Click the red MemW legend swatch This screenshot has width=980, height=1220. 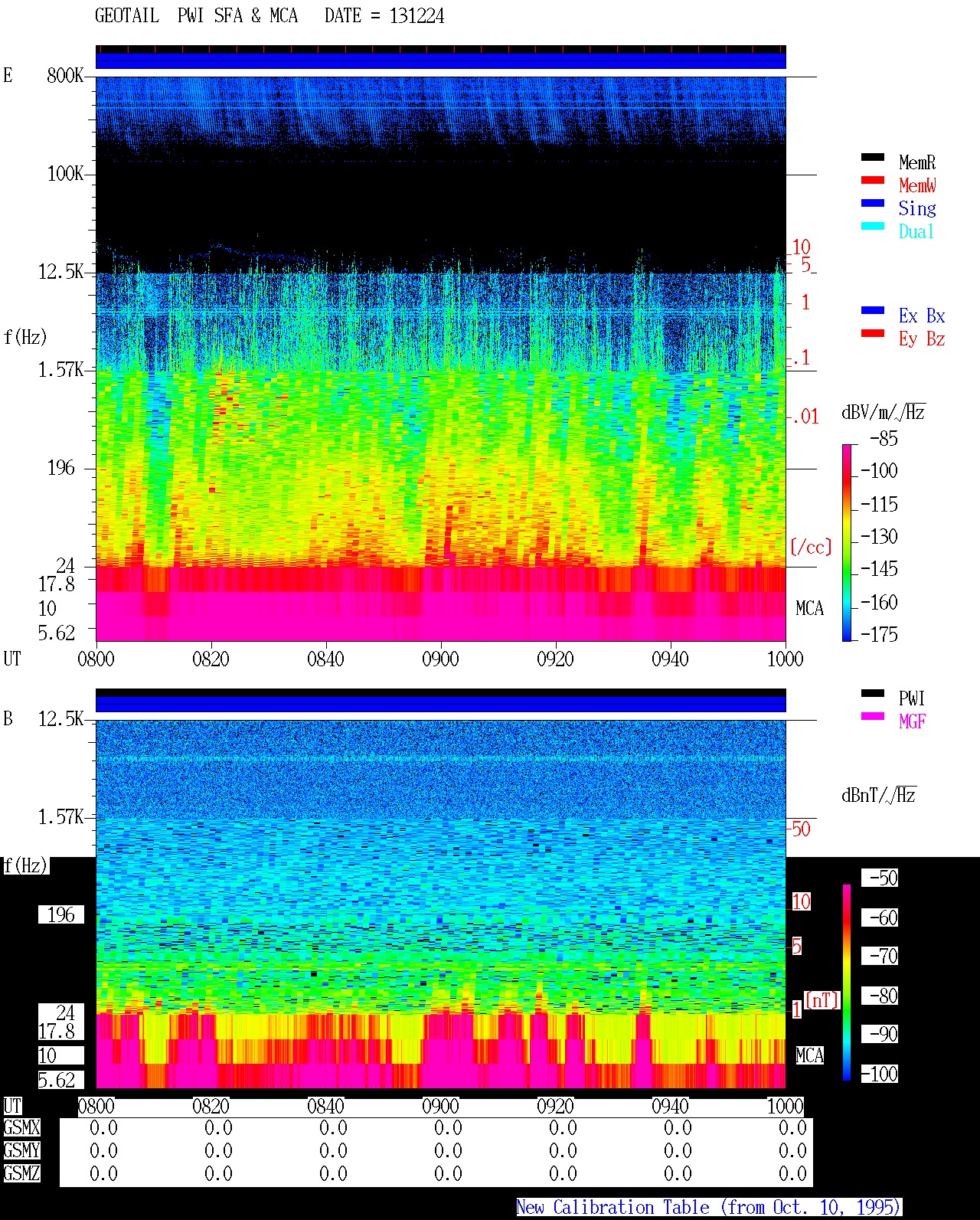873,181
